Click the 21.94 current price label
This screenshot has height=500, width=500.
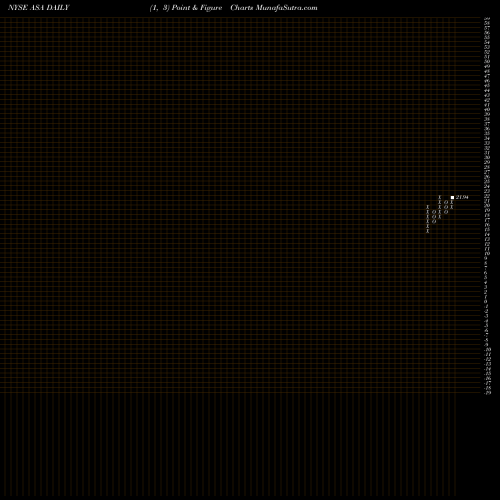[462, 197]
